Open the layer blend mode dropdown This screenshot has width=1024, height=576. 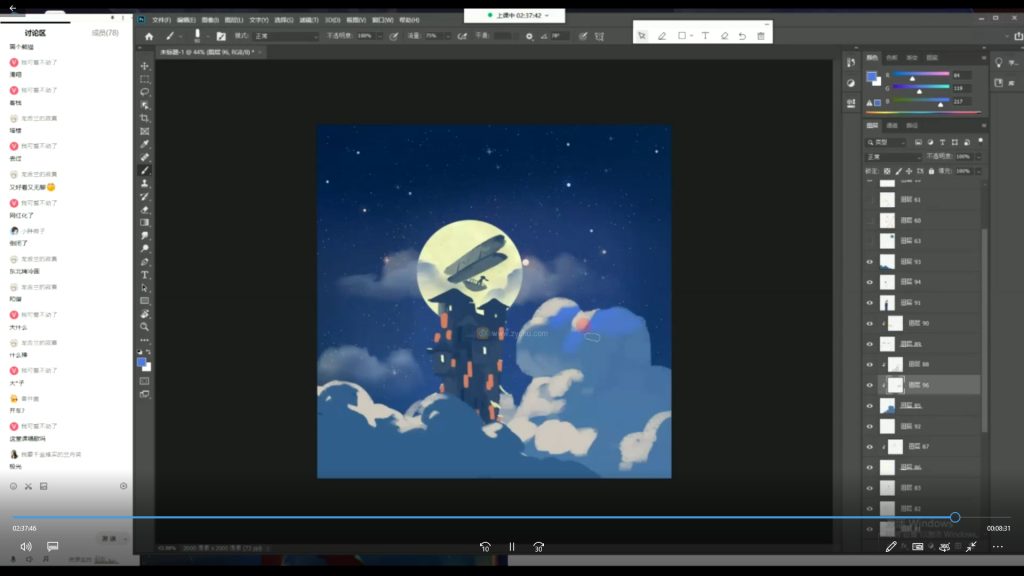893,157
